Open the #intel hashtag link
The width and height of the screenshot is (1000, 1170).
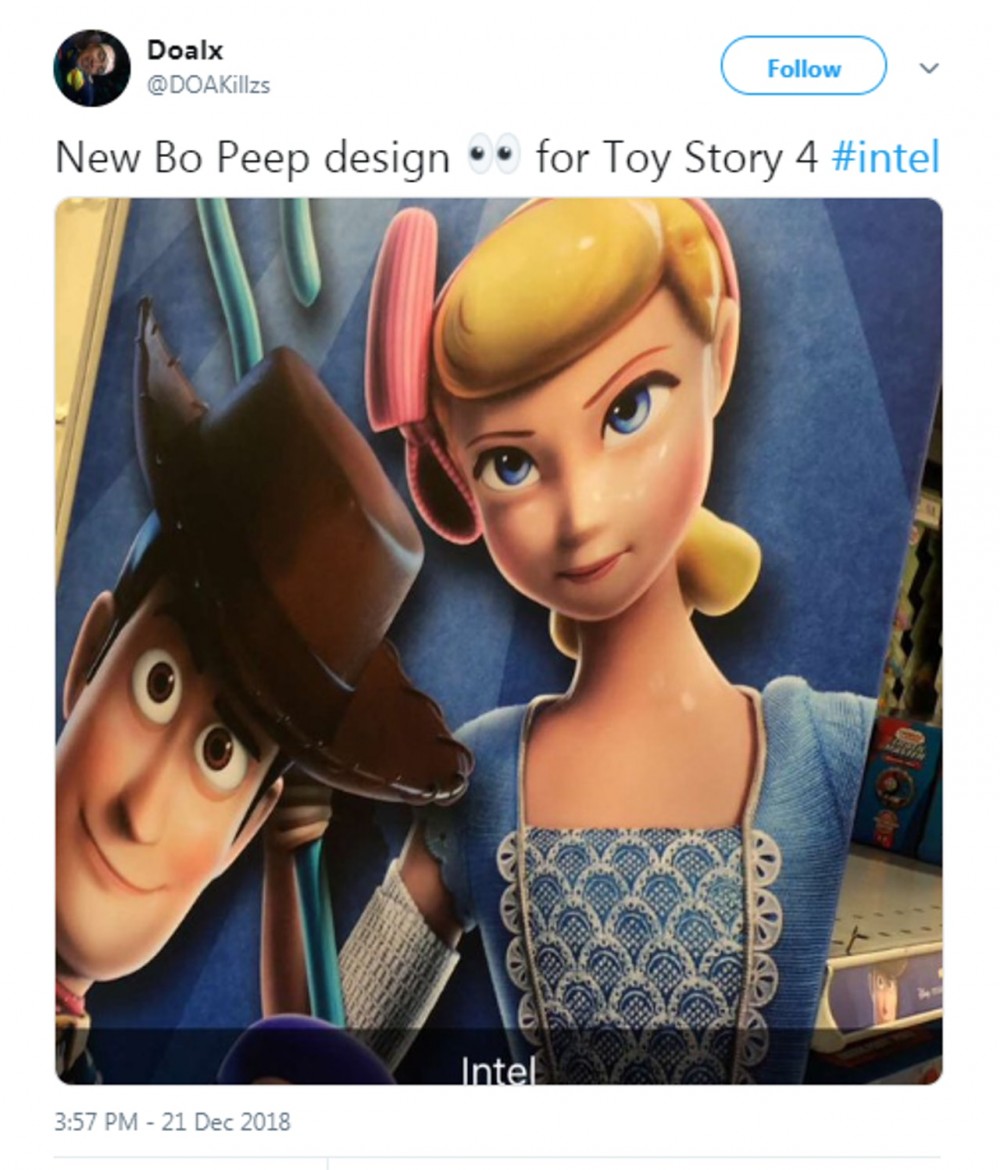pos(885,157)
